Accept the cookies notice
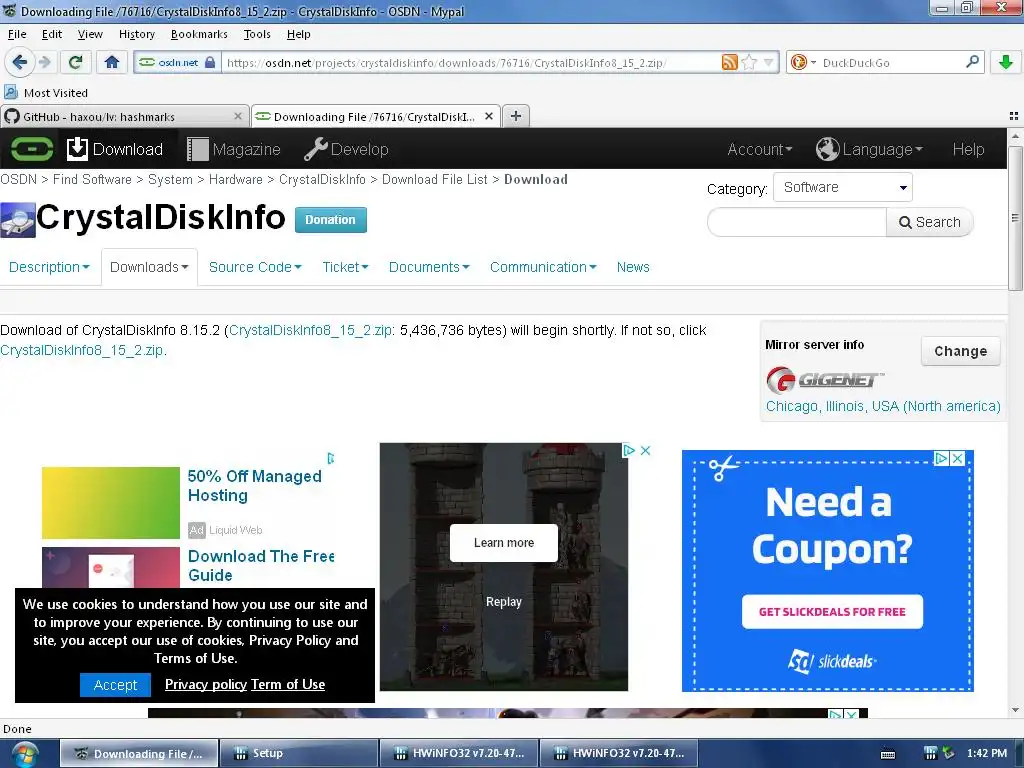Viewport: 1024px width, 768px height. pyautogui.click(x=115, y=685)
